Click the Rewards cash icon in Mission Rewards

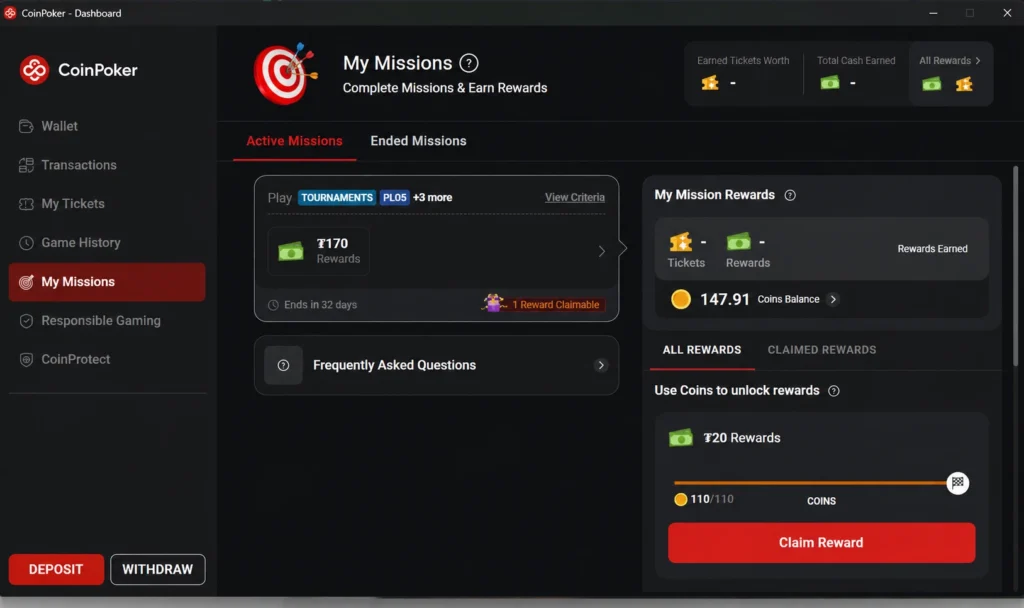[739, 242]
